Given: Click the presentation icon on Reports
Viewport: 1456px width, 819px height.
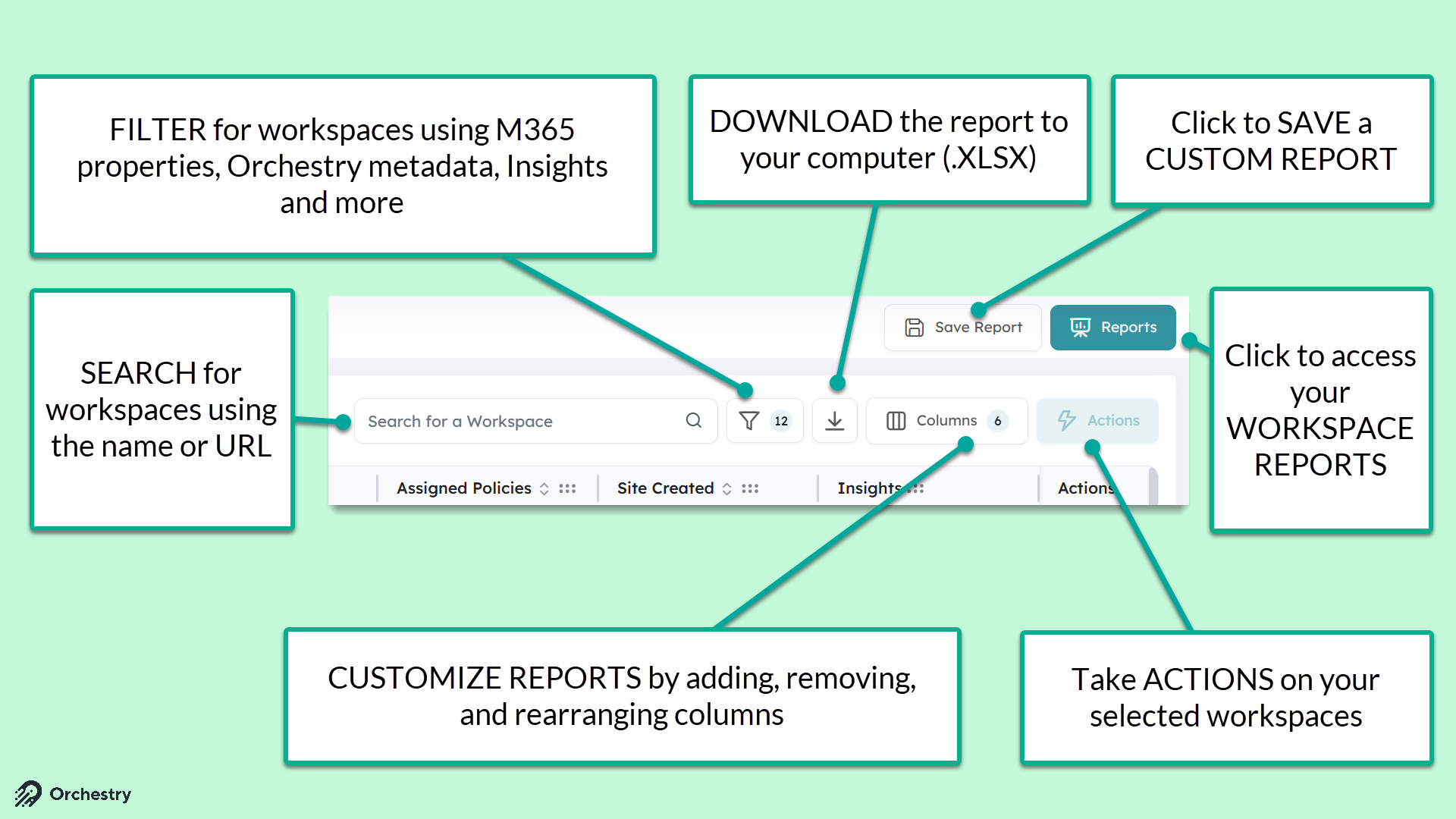Looking at the screenshot, I should 1080,328.
